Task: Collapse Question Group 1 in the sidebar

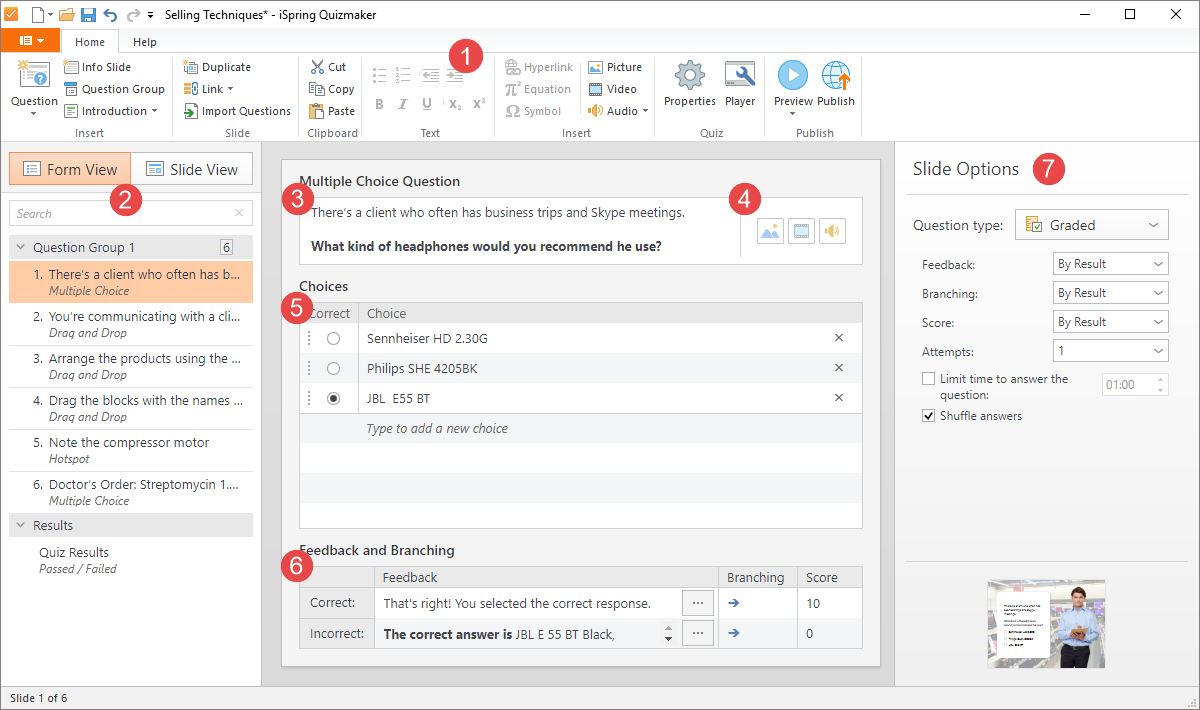Action: click(x=22, y=246)
